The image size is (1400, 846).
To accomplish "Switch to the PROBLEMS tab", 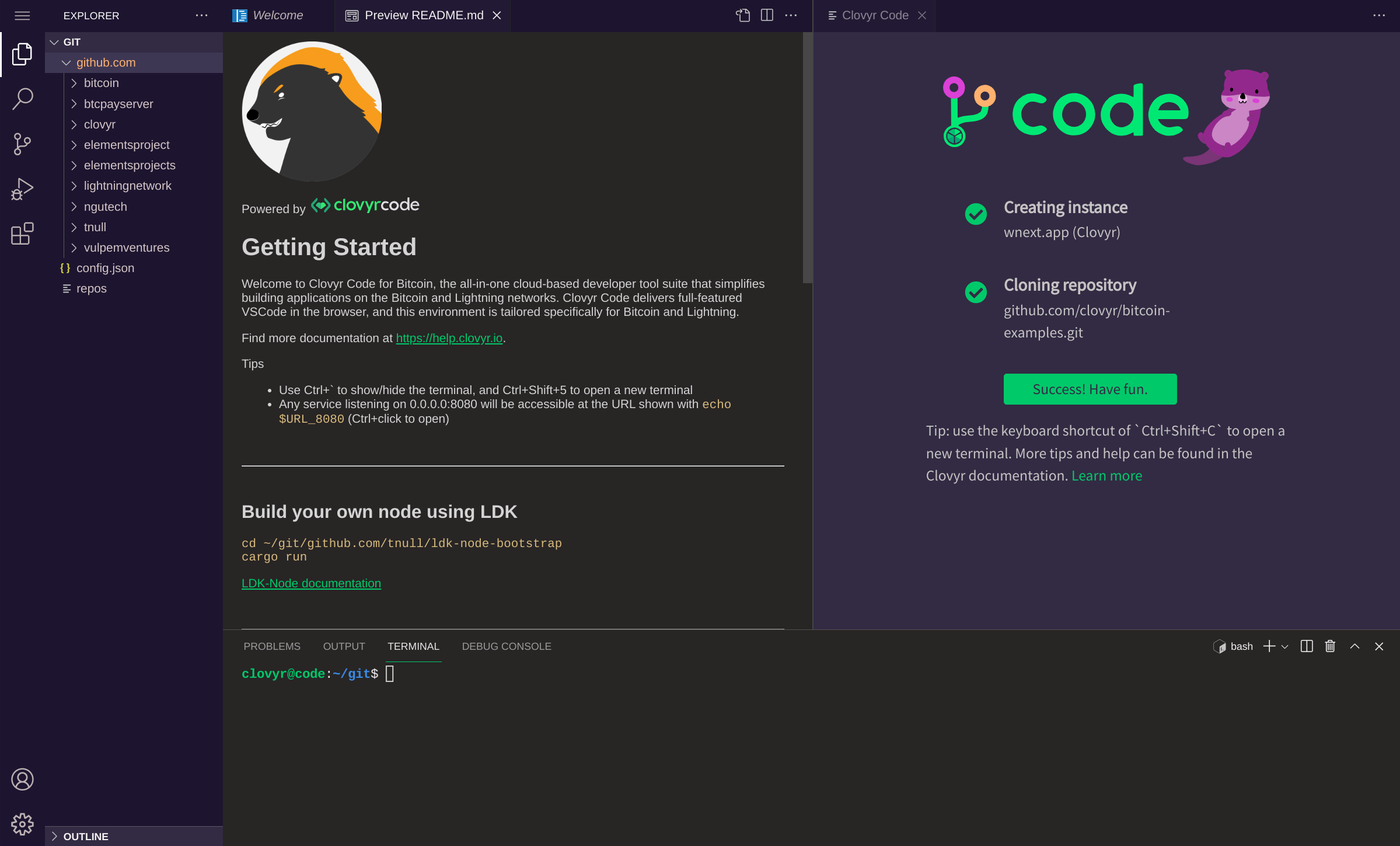I will point(271,646).
